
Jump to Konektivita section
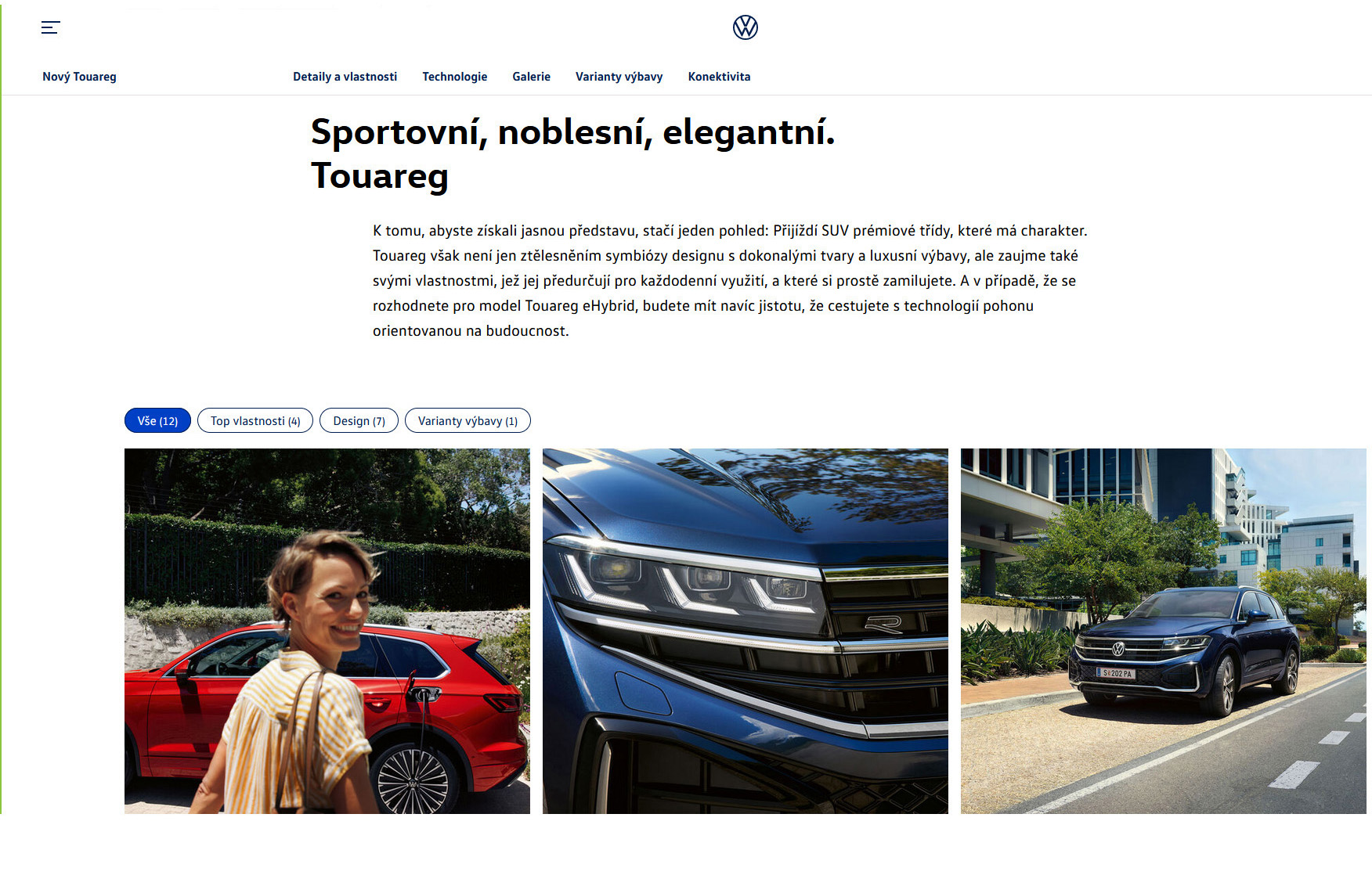coord(719,77)
